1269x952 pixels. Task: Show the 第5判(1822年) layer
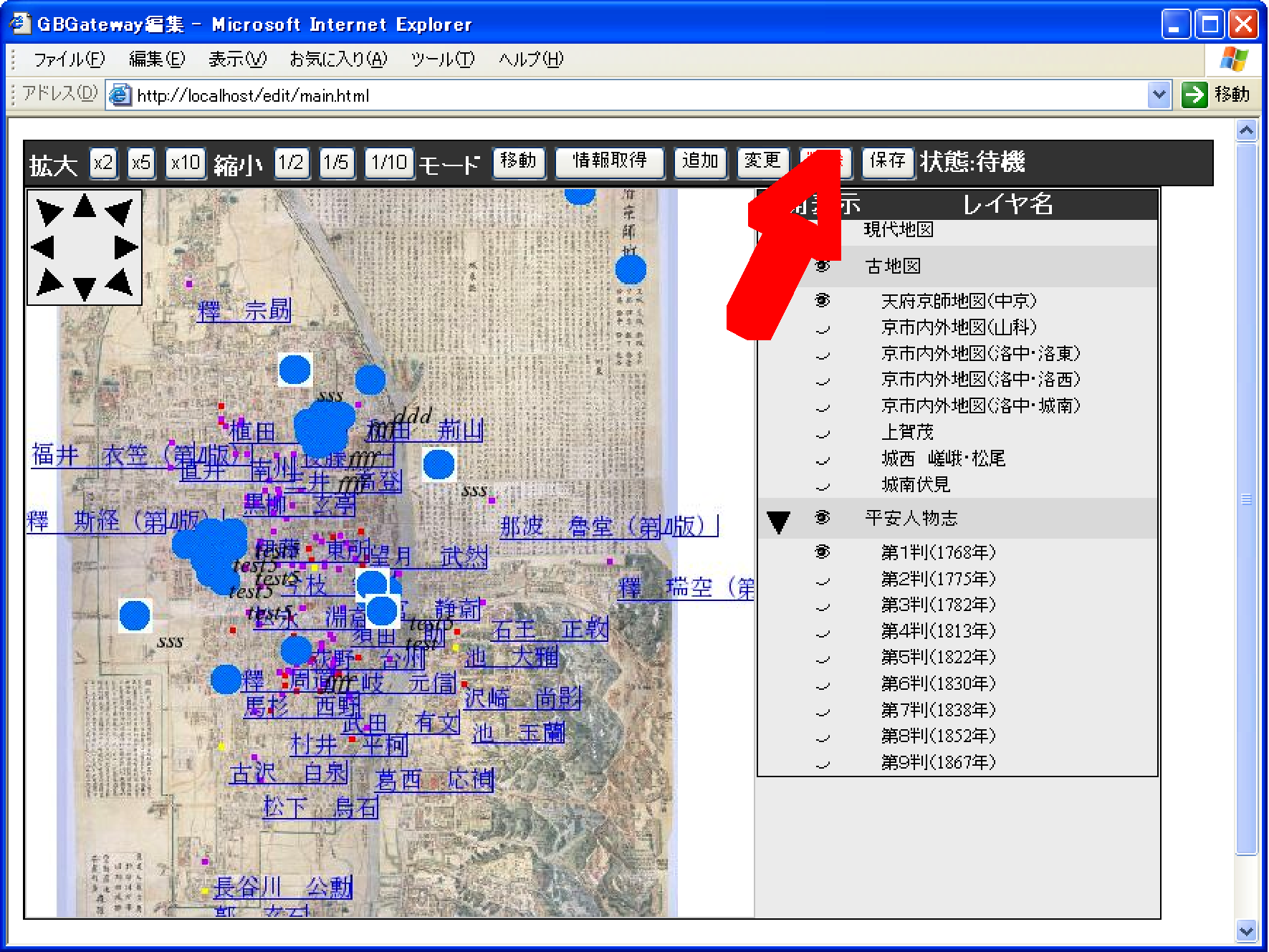point(823,658)
